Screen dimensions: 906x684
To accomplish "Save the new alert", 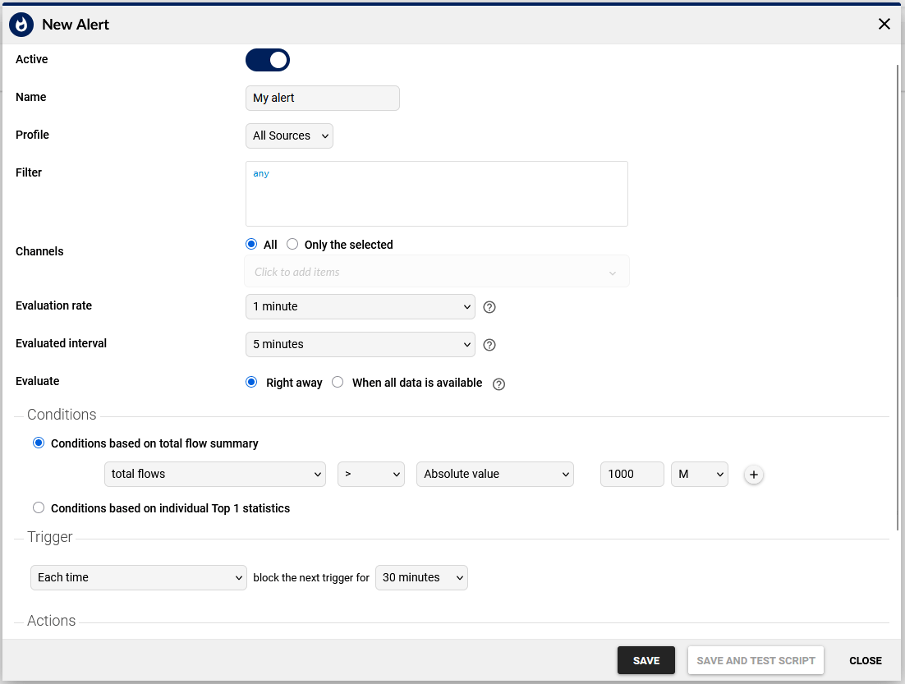I will click(645, 660).
